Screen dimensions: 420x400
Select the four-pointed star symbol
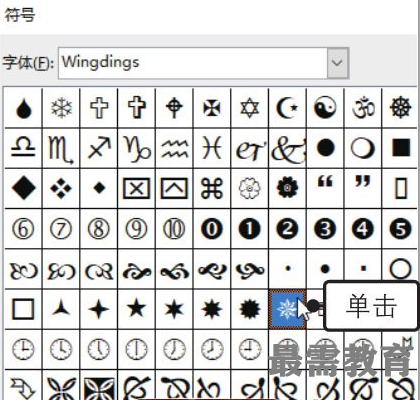pos(99,309)
